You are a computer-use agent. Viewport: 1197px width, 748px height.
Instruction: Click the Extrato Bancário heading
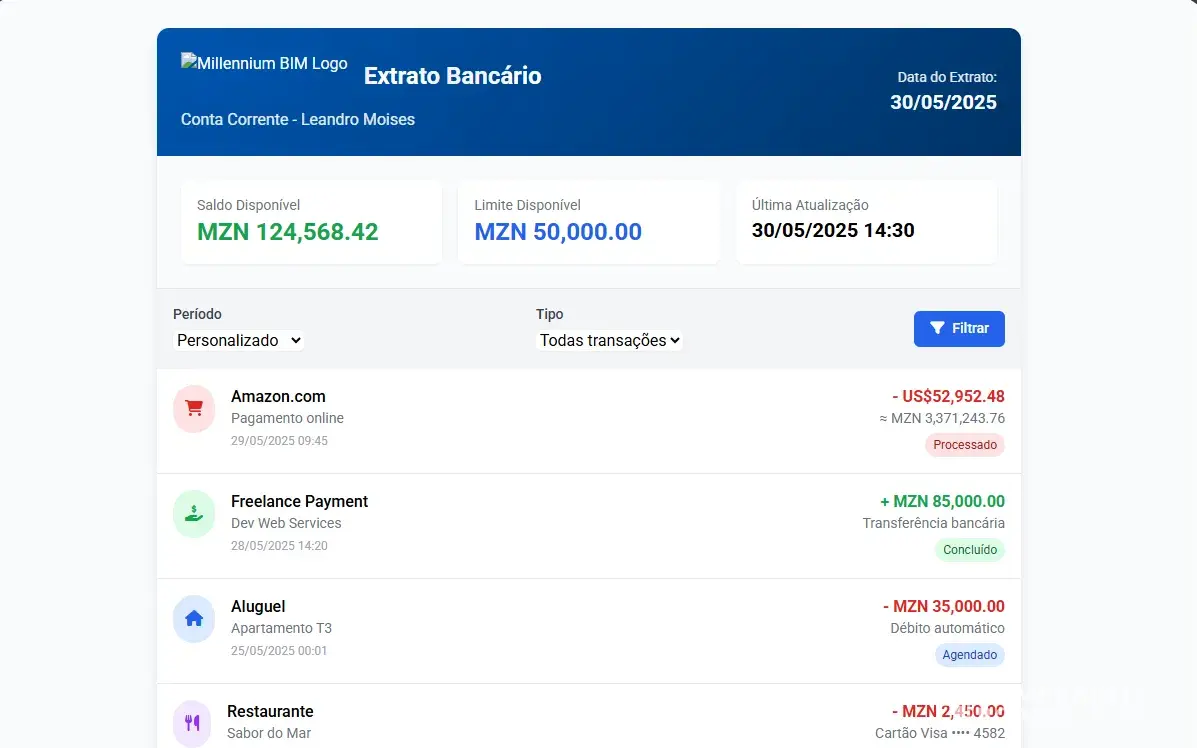point(452,76)
